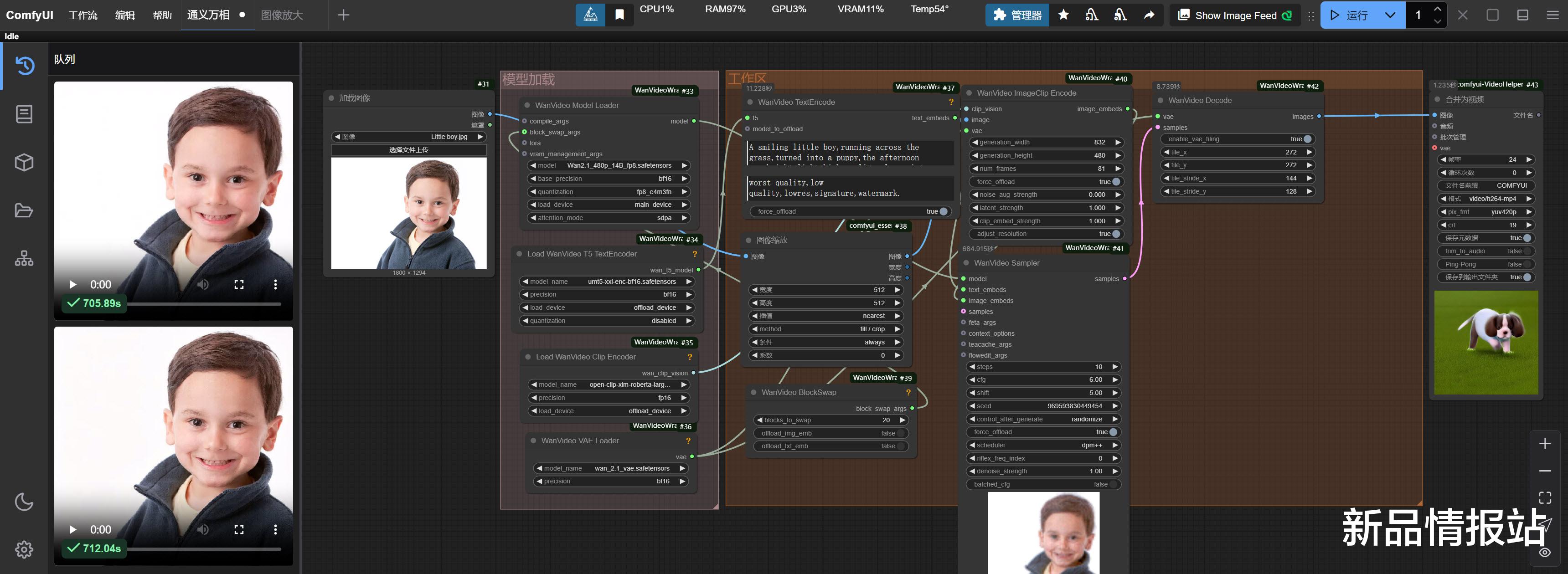Screen dimensions: 1568x574
Task: Open the 工作流 menu
Action: pyautogui.click(x=83, y=15)
